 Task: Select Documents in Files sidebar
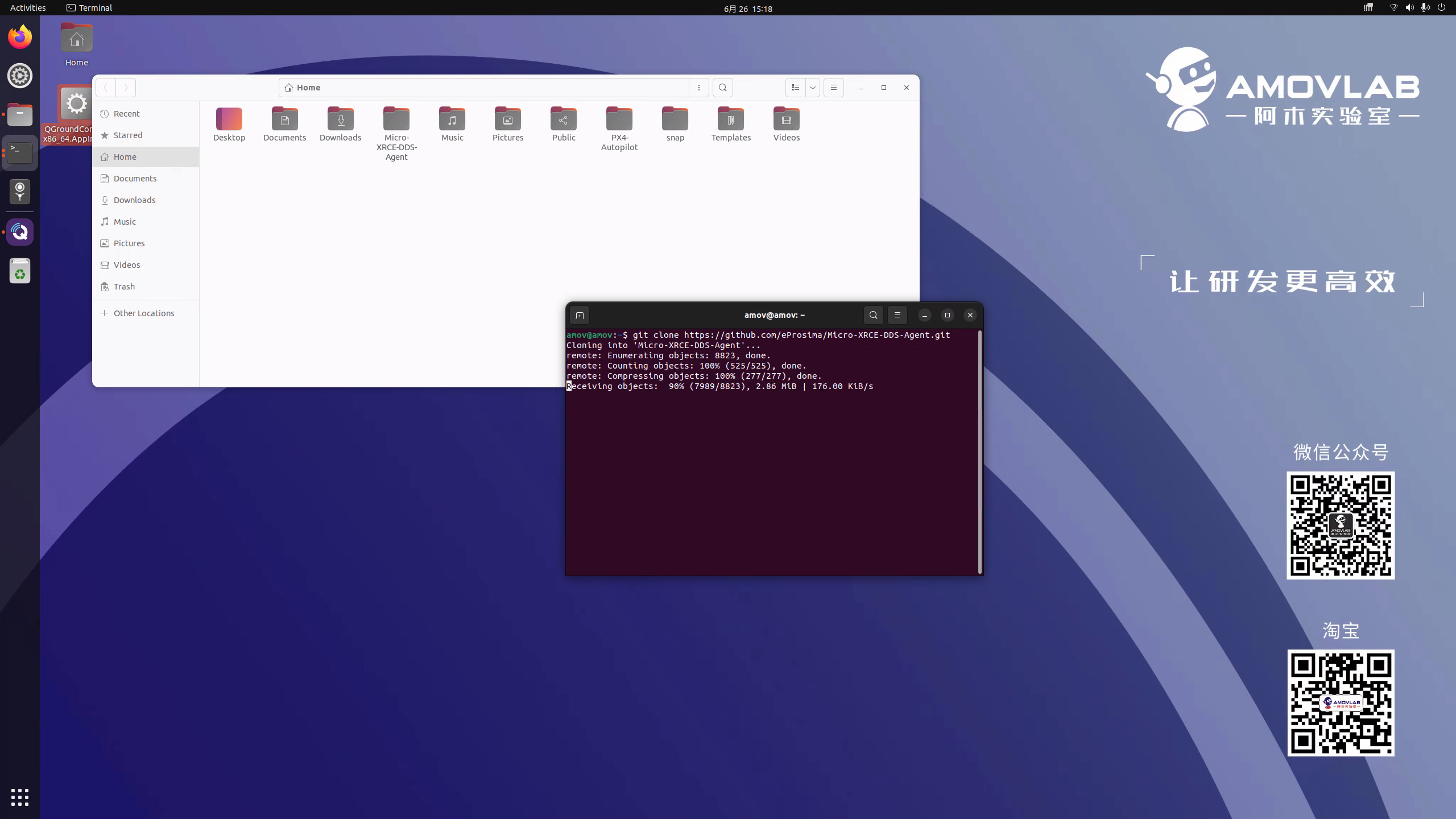[146, 179]
